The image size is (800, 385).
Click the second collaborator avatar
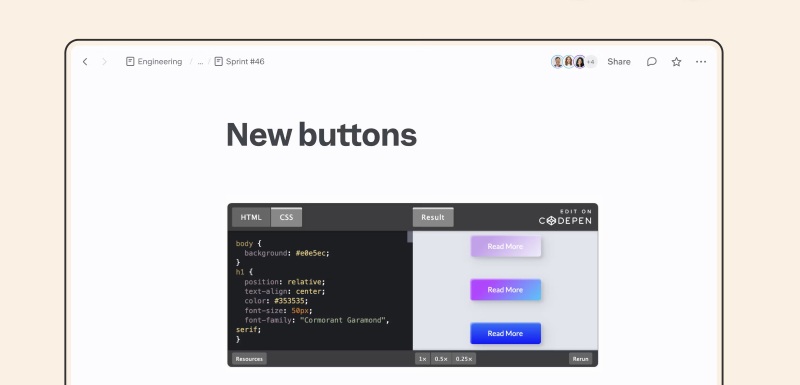pyautogui.click(x=568, y=62)
